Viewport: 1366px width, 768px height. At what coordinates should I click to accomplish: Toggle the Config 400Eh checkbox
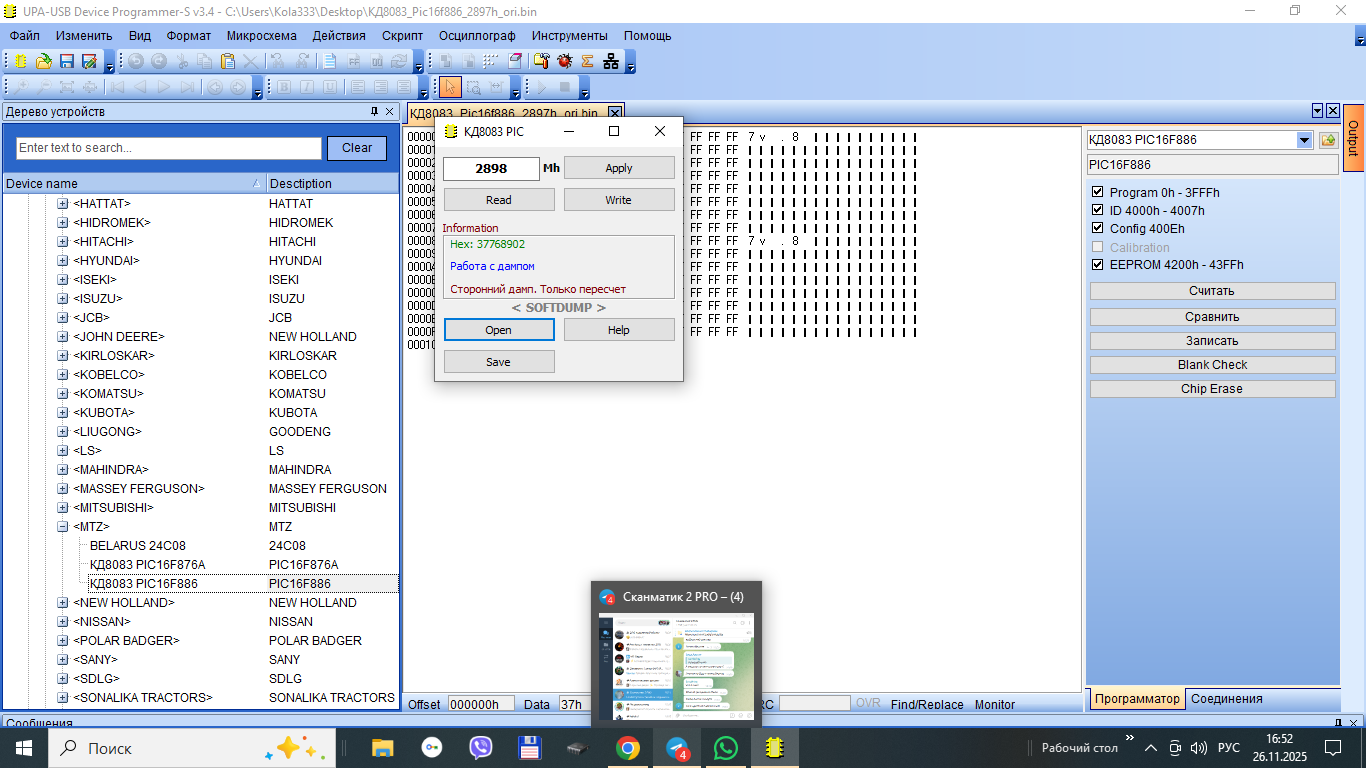click(x=1098, y=228)
